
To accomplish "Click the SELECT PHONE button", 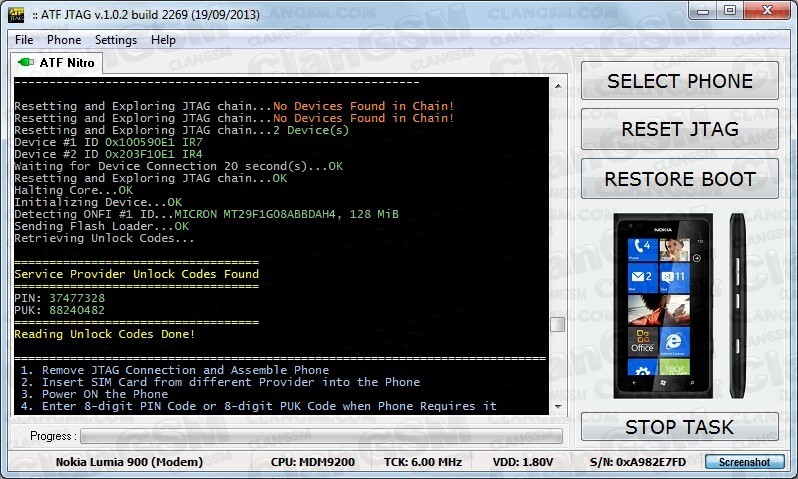I will (679, 81).
